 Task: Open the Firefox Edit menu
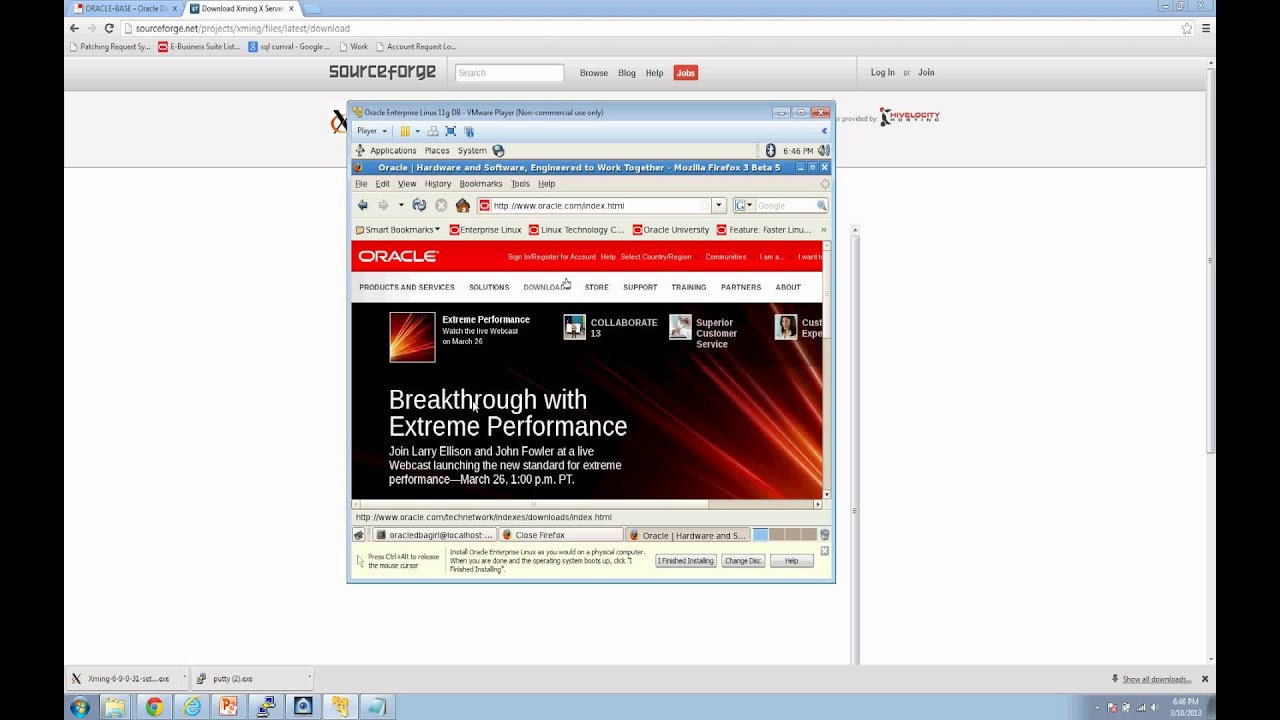pos(382,184)
